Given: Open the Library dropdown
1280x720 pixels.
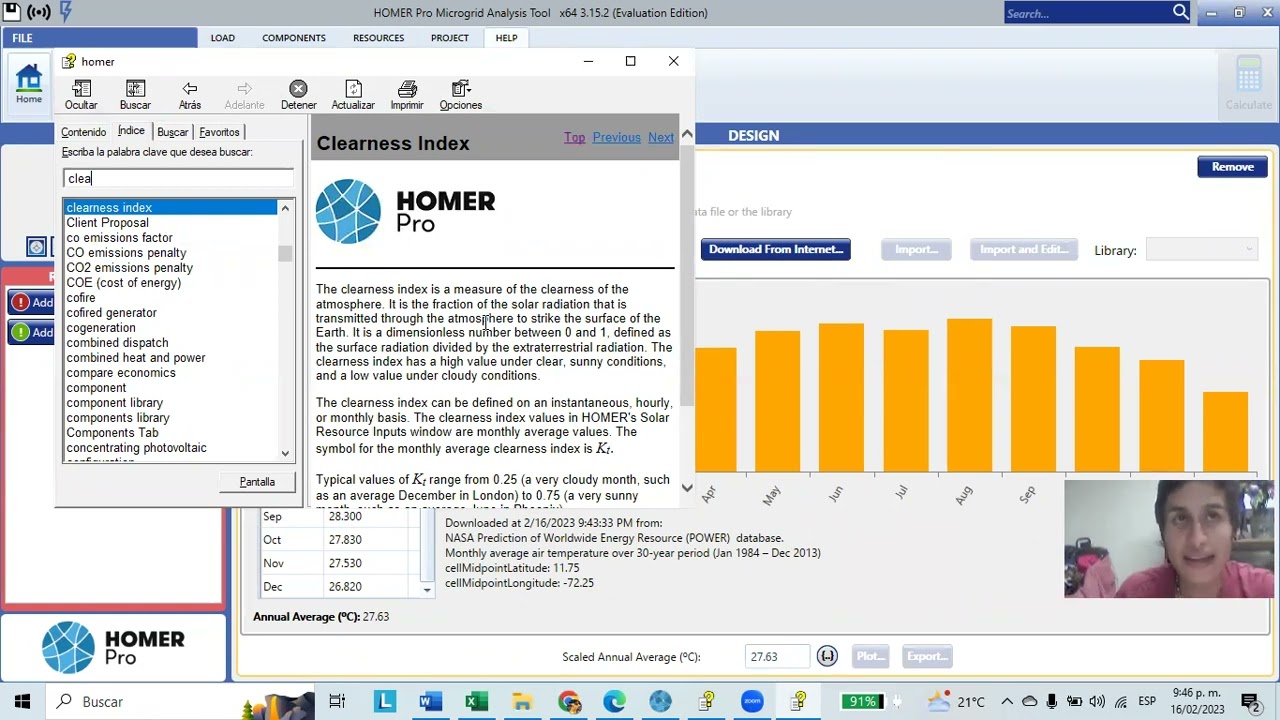Looking at the screenshot, I should point(1201,250).
